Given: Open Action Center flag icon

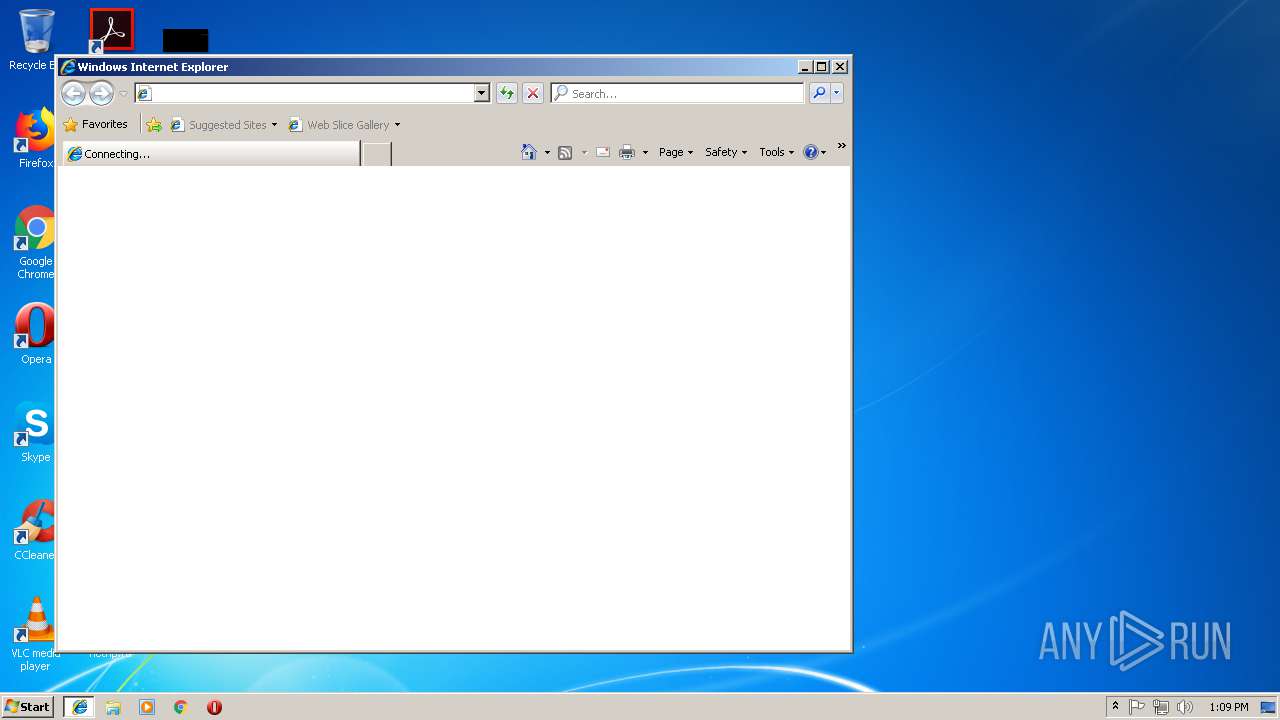Looking at the screenshot, I should click(1137, 707).
